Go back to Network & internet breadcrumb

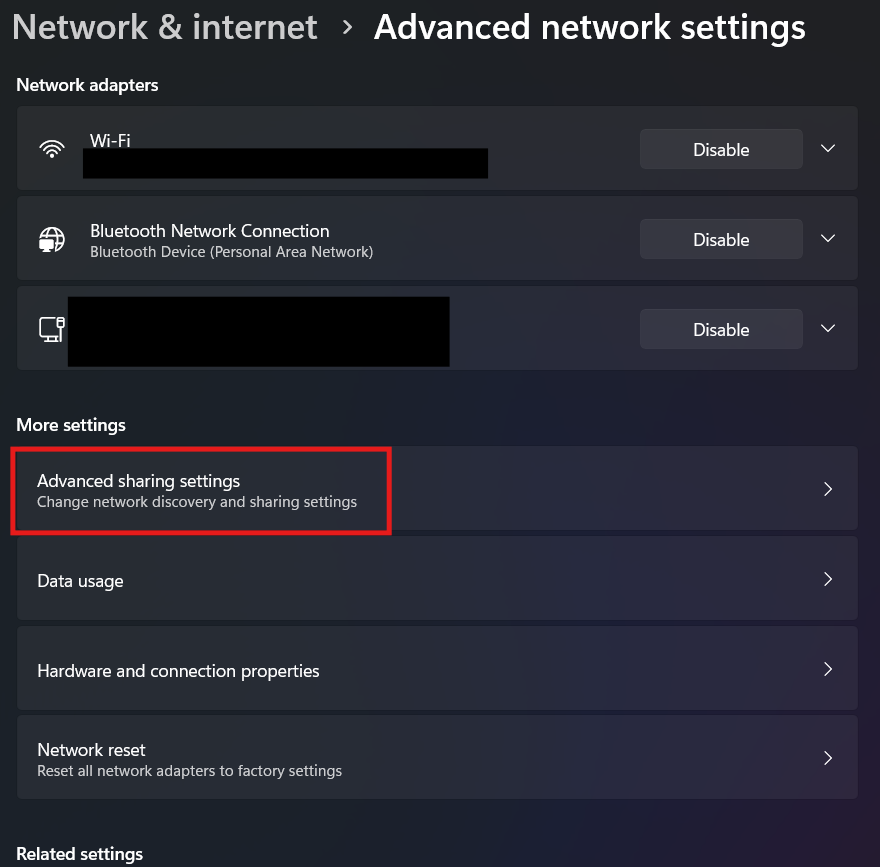click(x=165, y=27)
